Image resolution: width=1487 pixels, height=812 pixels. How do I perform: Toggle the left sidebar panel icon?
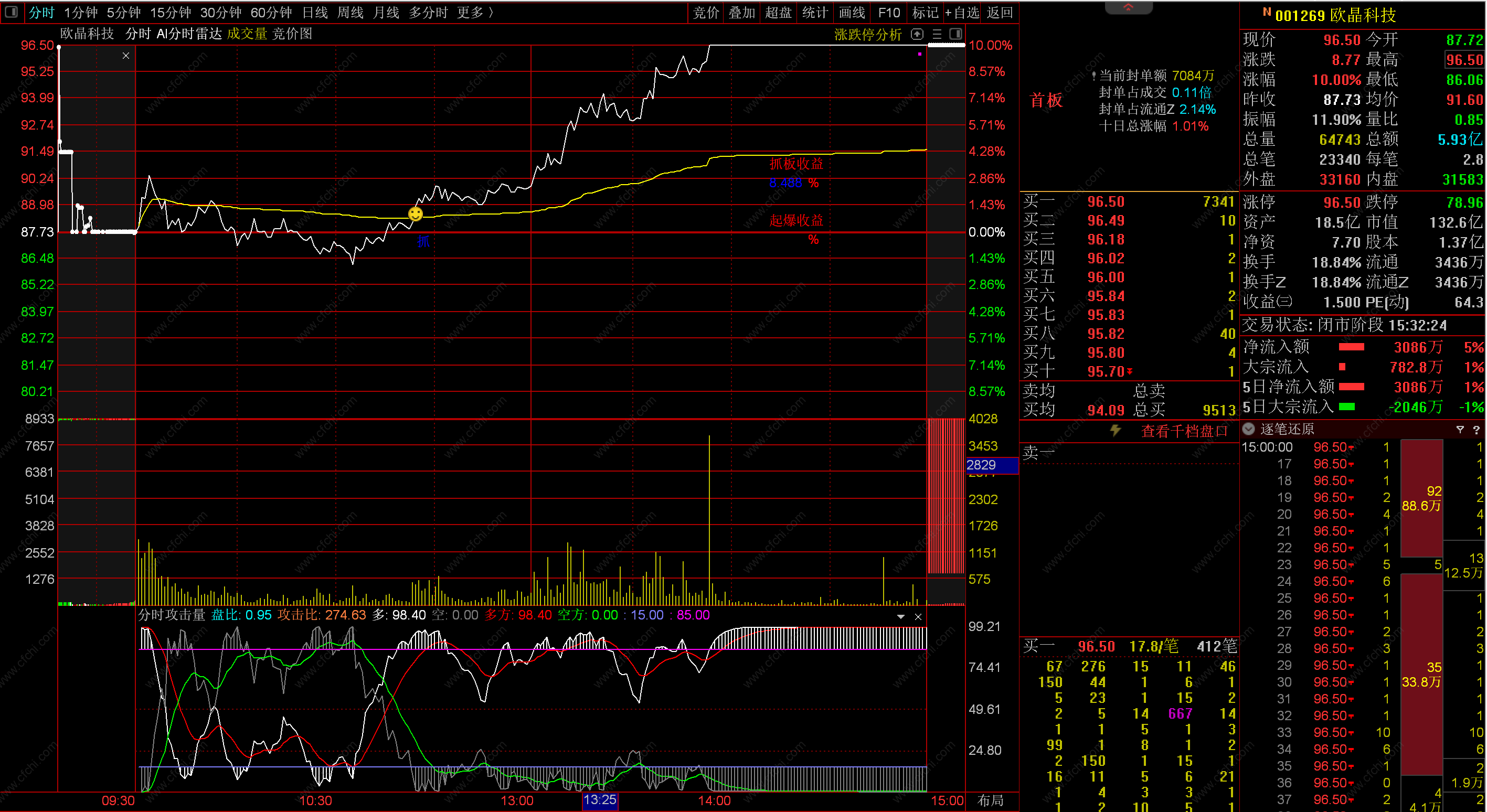click(x=11, y=12)
